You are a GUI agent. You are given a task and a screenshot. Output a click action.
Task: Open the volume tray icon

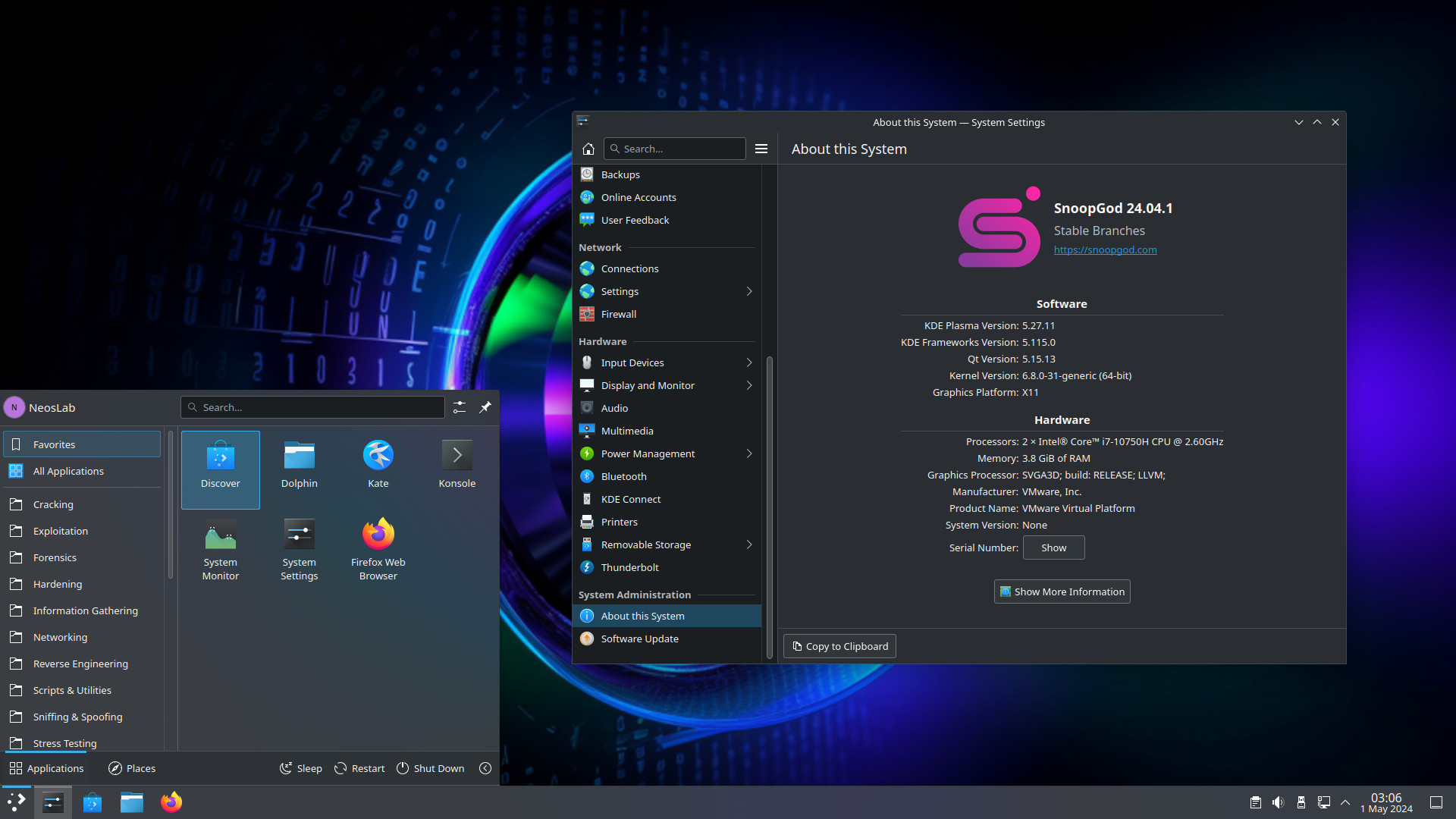1279,802
